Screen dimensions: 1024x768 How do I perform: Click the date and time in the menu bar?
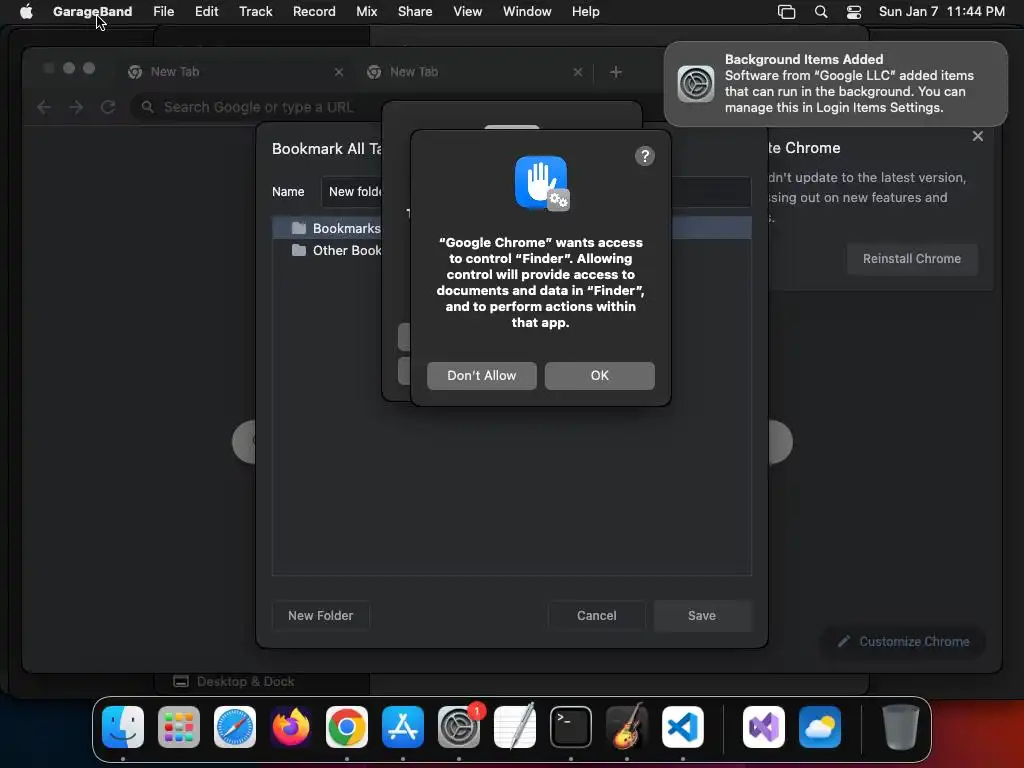click(x=941, y=11)
